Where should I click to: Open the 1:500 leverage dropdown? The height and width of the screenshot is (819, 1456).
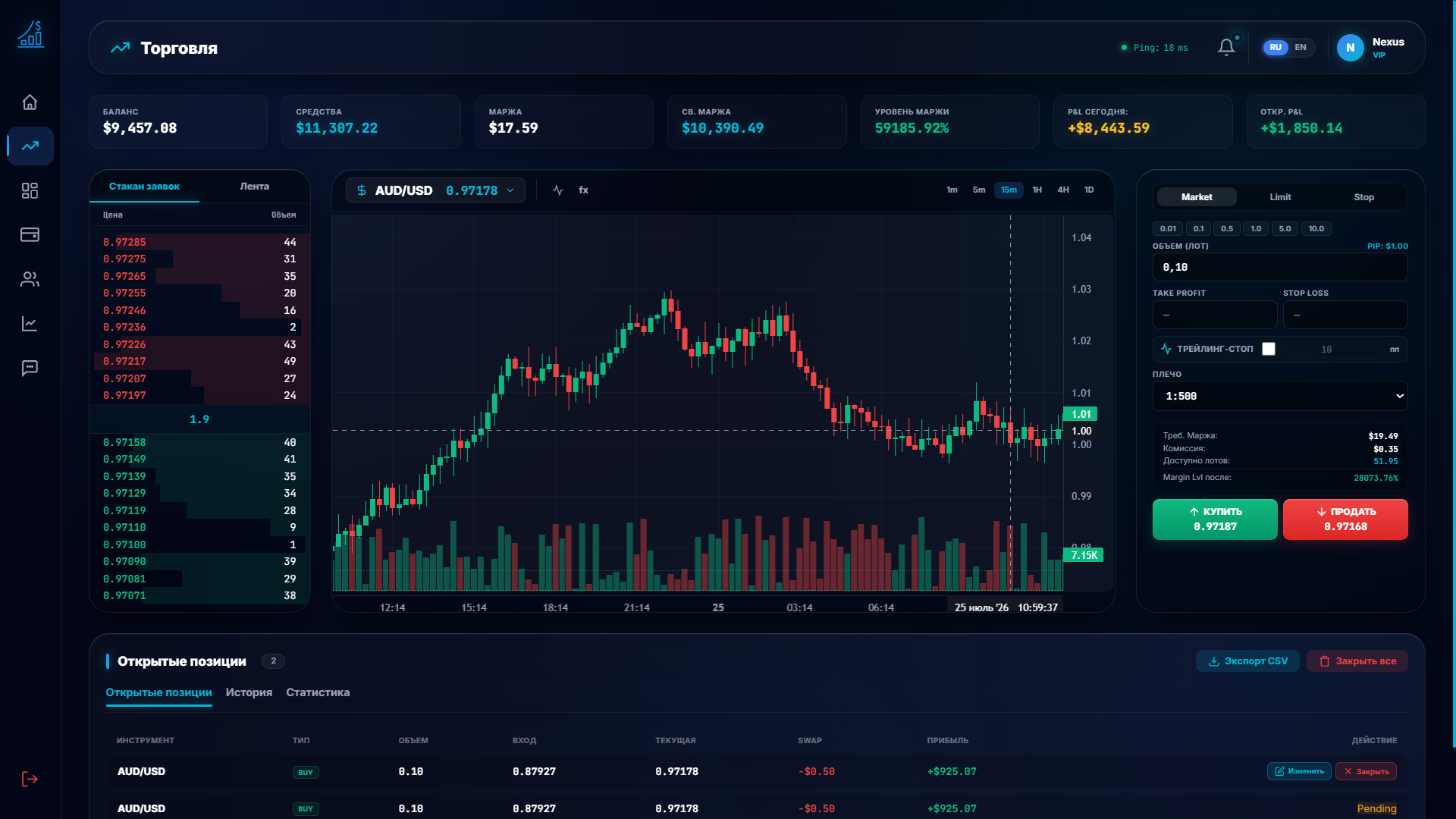coord(1280,396)
